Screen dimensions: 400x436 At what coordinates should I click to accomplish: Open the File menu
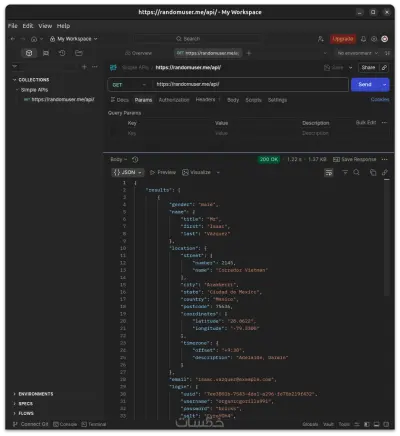pos(13,26)
